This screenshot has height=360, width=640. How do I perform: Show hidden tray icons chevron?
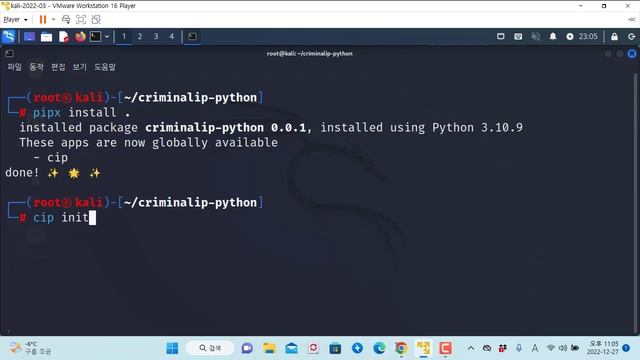(471, 348)
